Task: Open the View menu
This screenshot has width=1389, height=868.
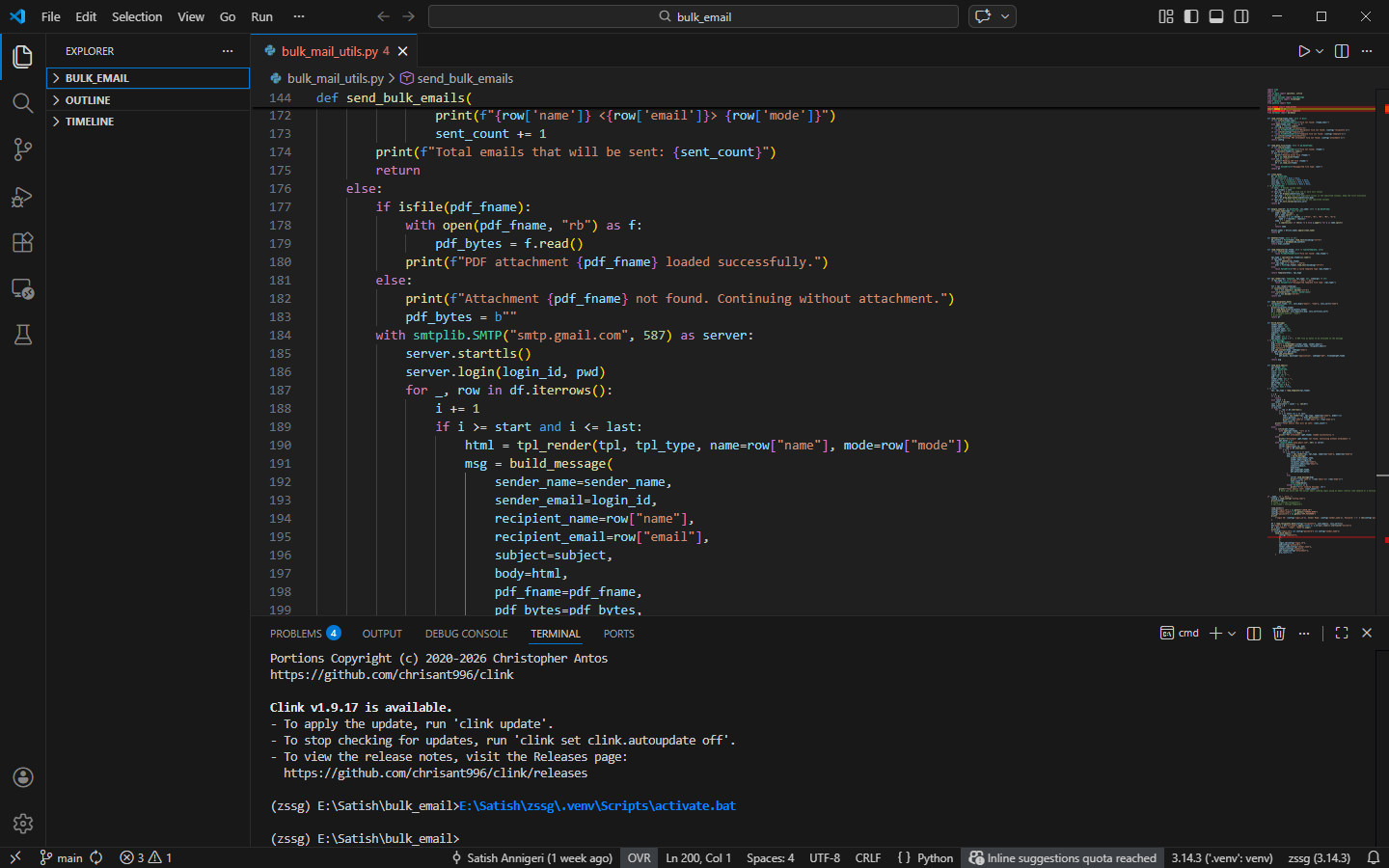Action: point(191,16)
